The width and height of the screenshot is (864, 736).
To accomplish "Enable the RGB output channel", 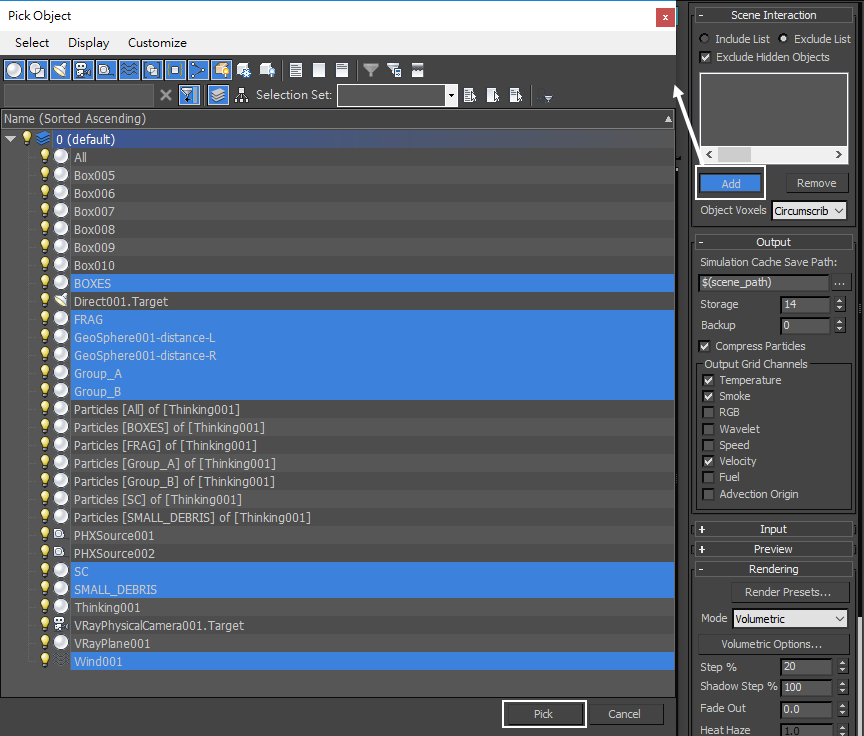I will 709,412.
